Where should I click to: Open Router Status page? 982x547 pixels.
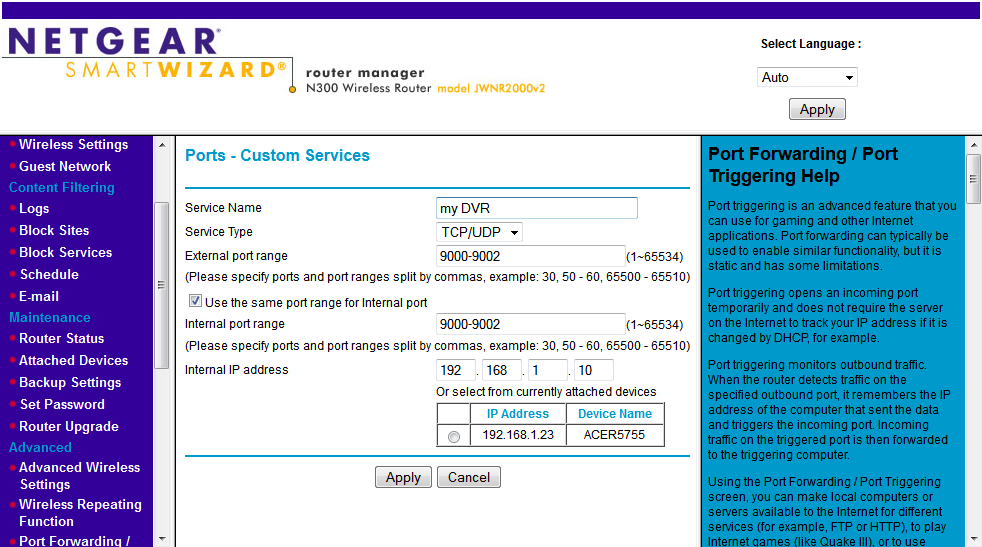(61, 338)
